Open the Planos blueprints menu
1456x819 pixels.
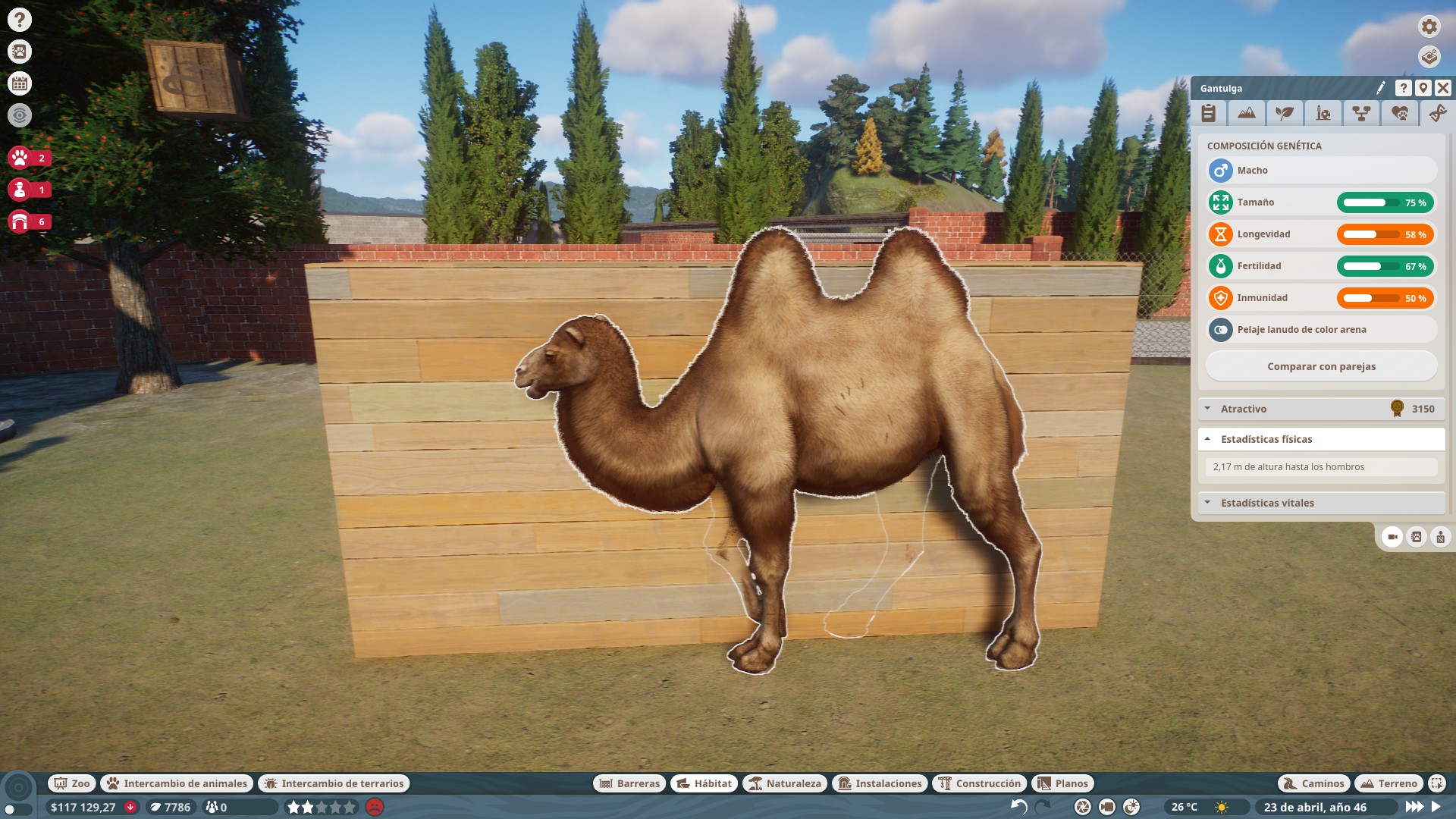pyautogui.click(x=1062, y=783)
